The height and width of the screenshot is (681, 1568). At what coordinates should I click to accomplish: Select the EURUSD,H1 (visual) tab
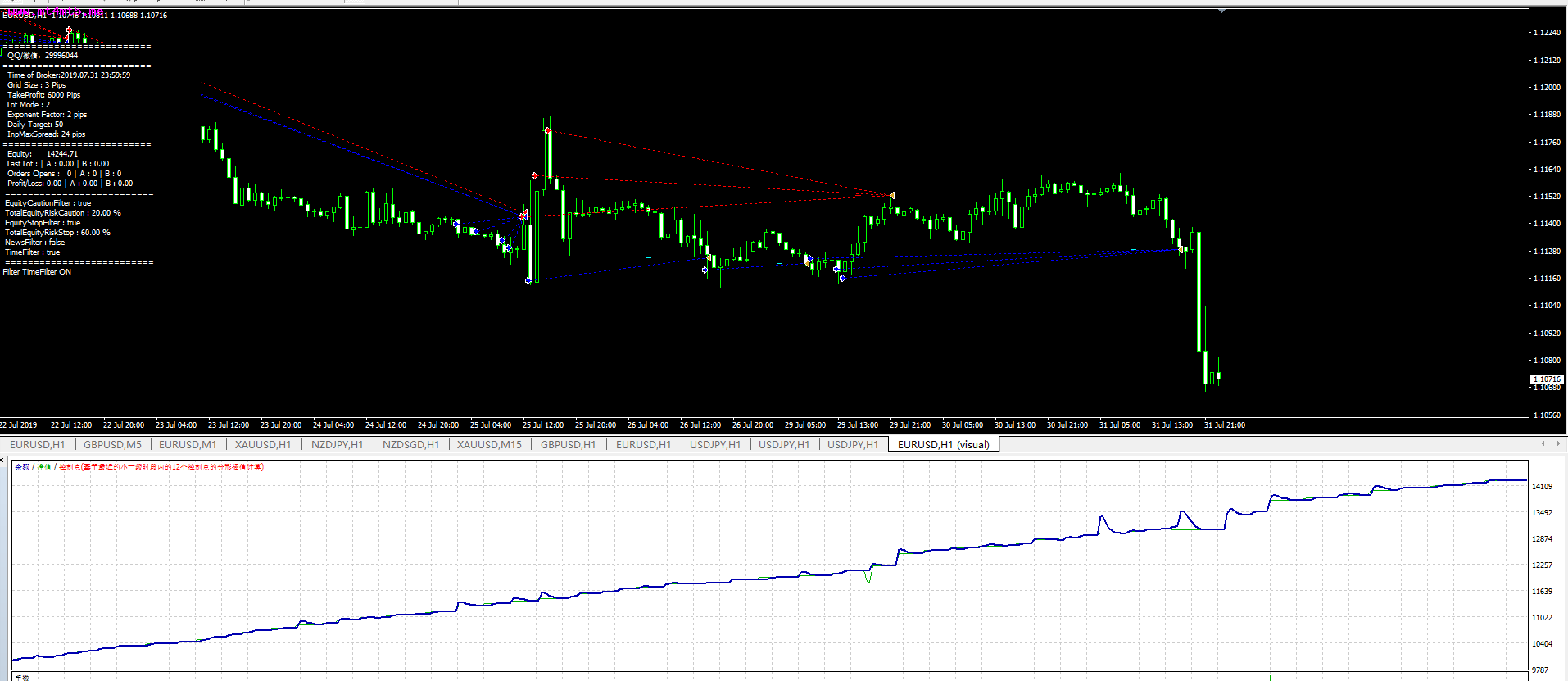[x=944, y=445]
